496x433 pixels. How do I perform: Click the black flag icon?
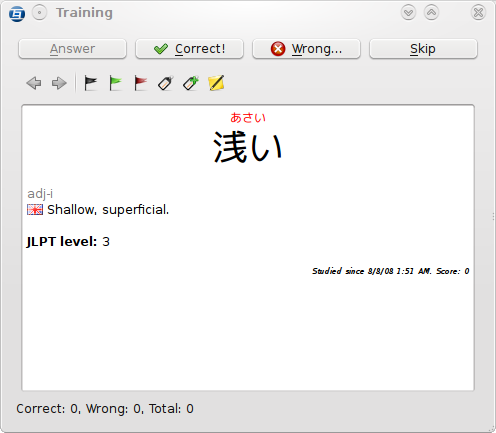tap(90, 83)
